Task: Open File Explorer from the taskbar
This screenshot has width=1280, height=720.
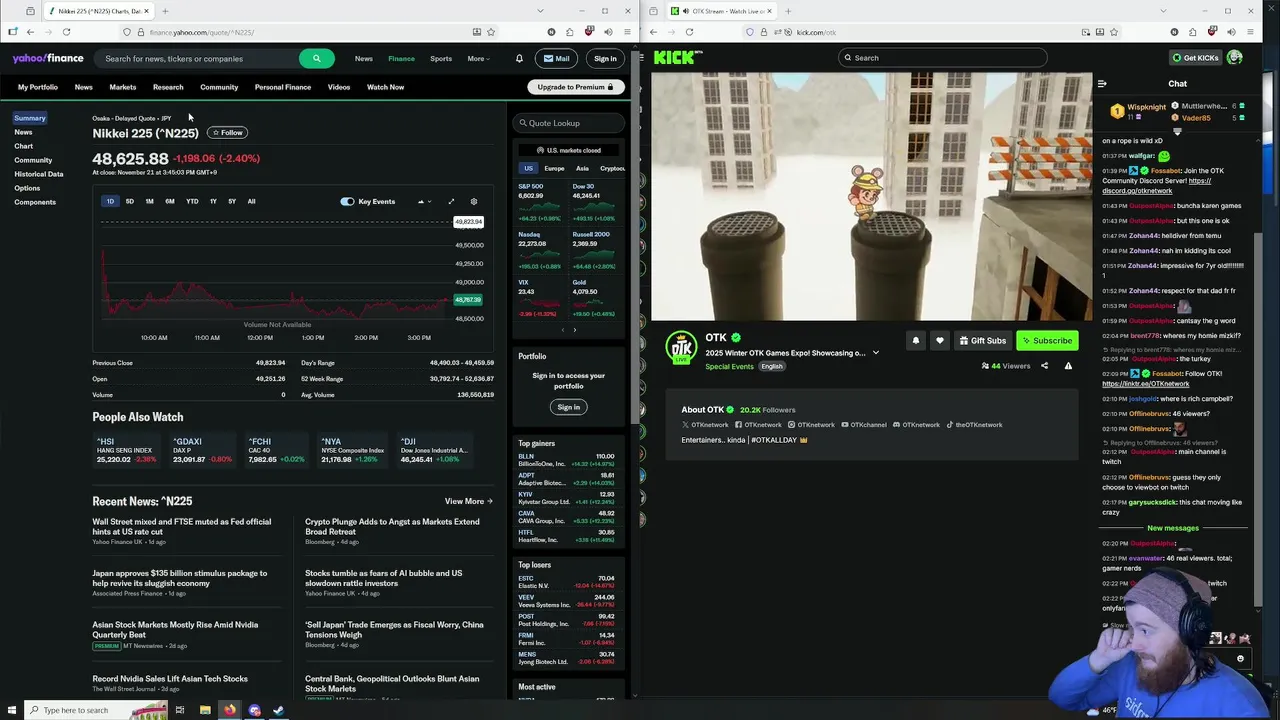Action: pos(205,710)
